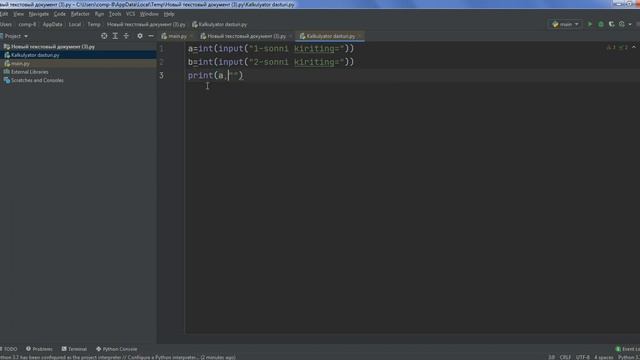This screenshot has height=360, width=640.
Task: Open the Event Log at bottom right
Action: click(628, 349)
